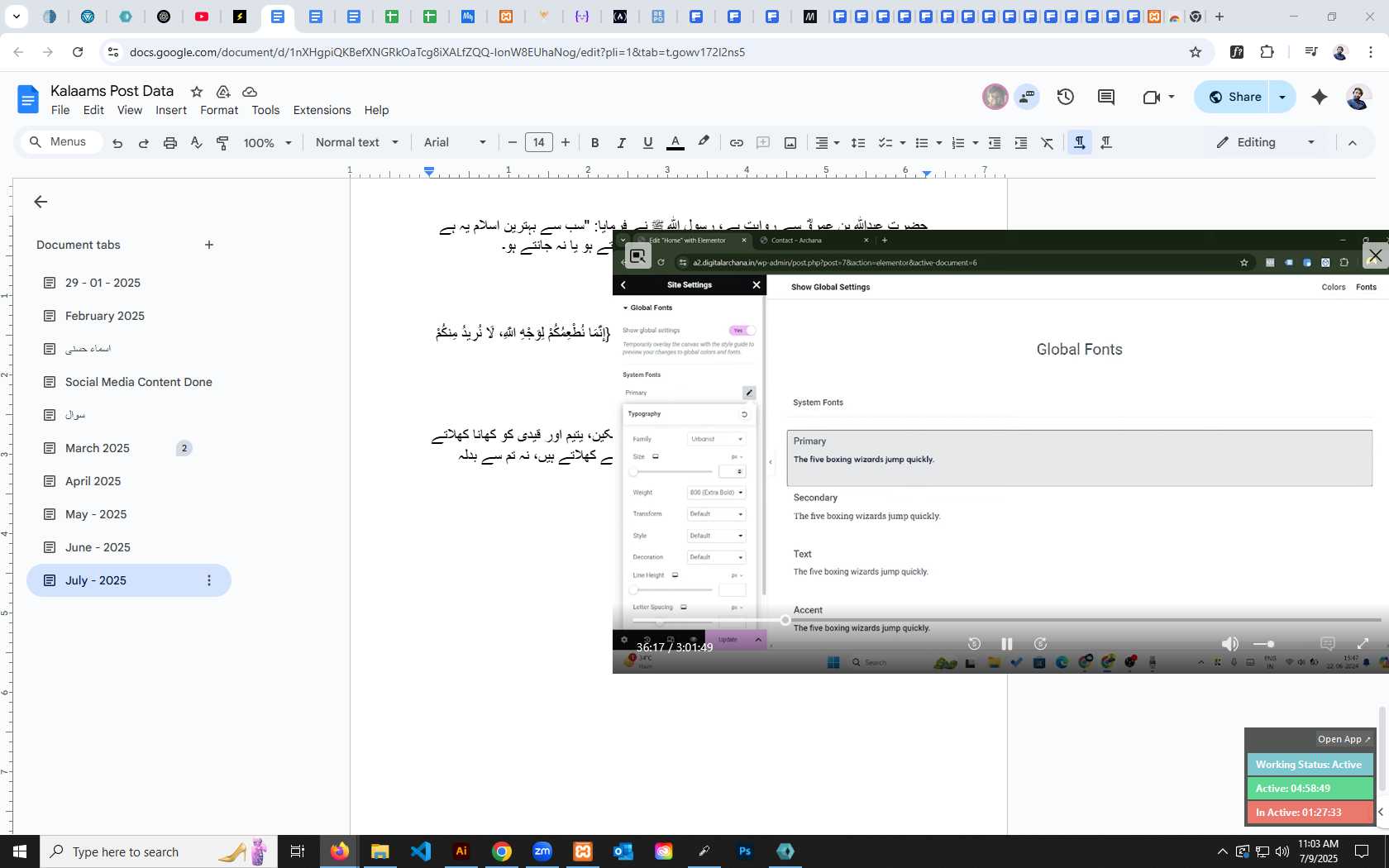Pause the picture-in-picture video
Viewport: 1389px width, 868px height.
(1007, 644)
